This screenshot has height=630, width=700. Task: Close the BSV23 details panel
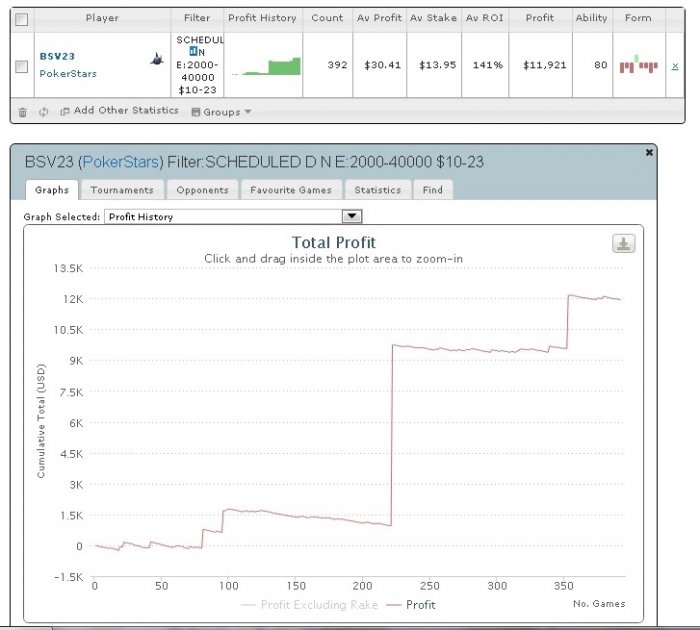click(x=649, y=152)
